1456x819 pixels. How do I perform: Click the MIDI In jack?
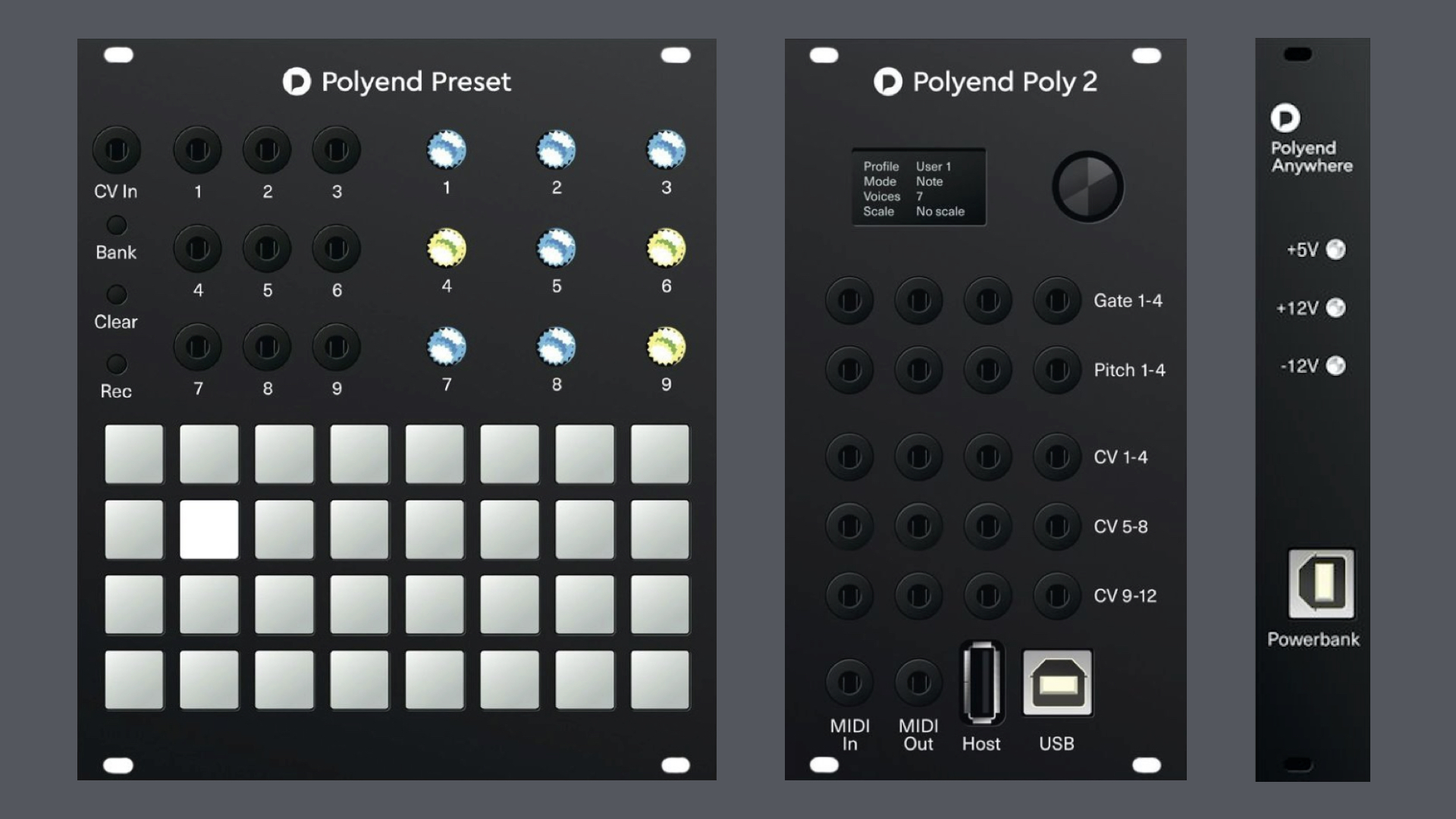(849, 682)
